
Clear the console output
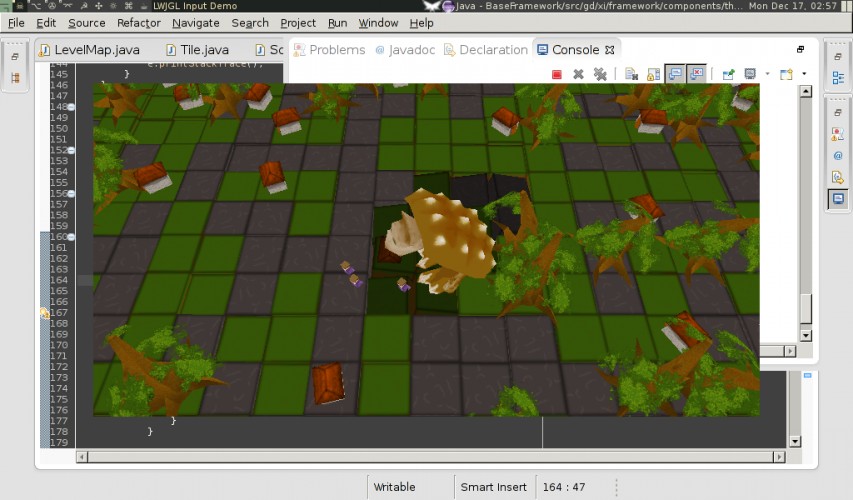pos(631,75)
